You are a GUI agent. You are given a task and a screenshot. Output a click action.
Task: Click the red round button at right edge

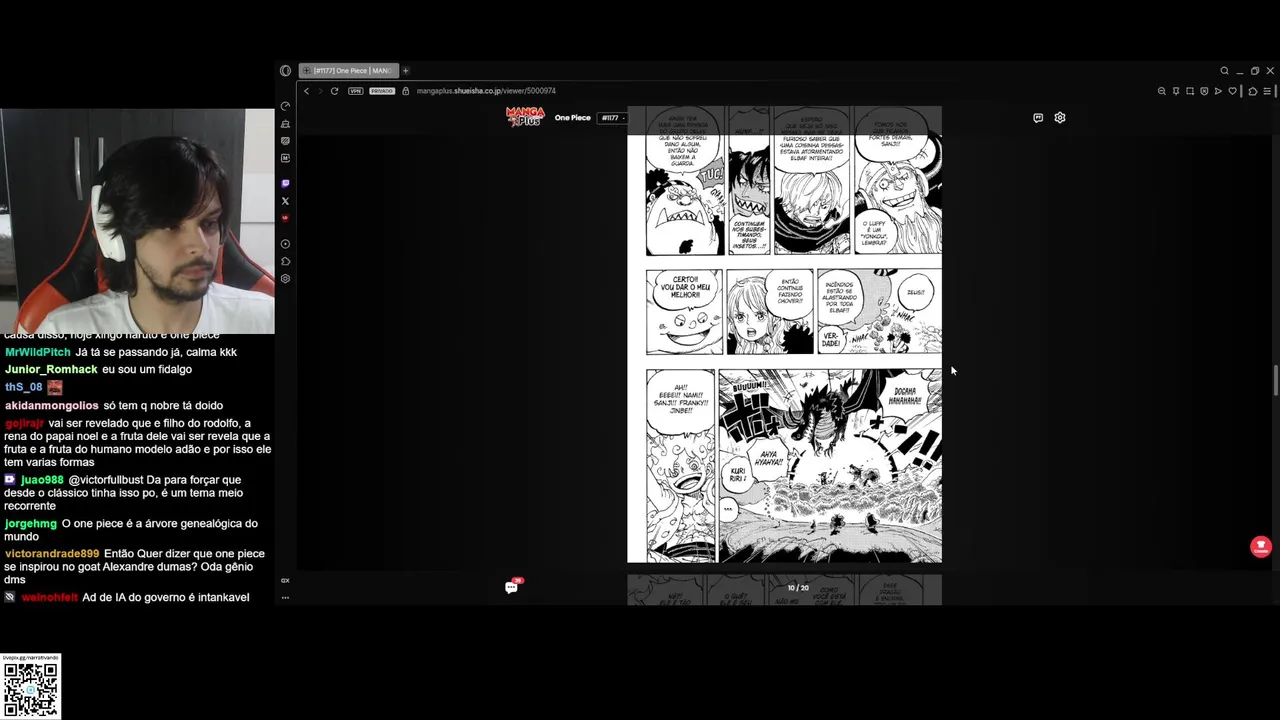click(1260, 547)
